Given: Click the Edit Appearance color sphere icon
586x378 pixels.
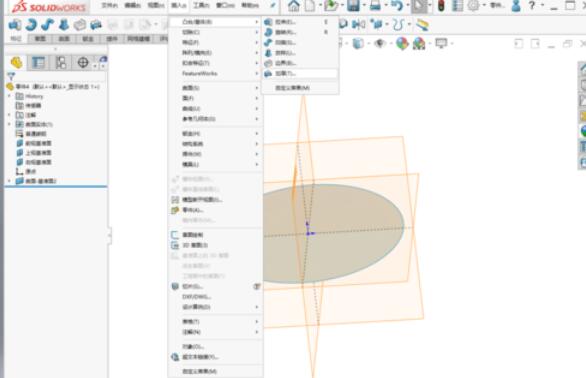Looking at the screenshot, I should [x=402, y=44].
